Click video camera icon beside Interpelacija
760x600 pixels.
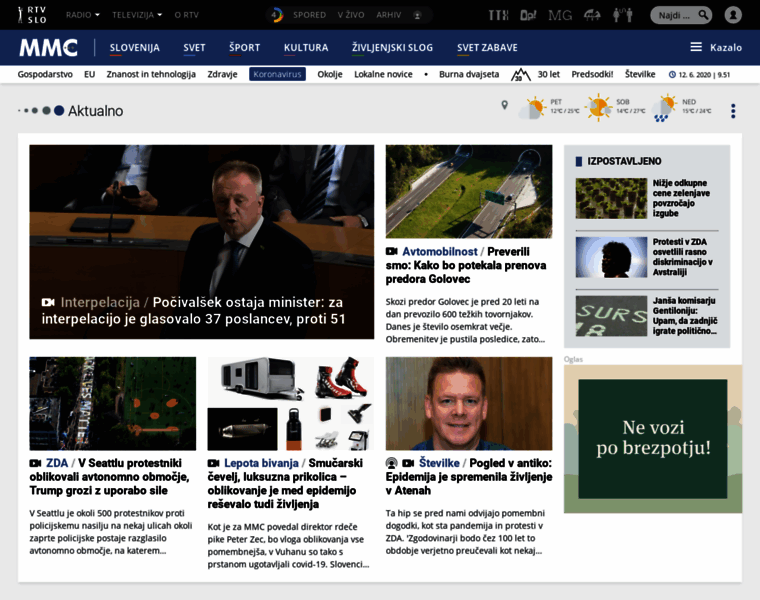48,302
